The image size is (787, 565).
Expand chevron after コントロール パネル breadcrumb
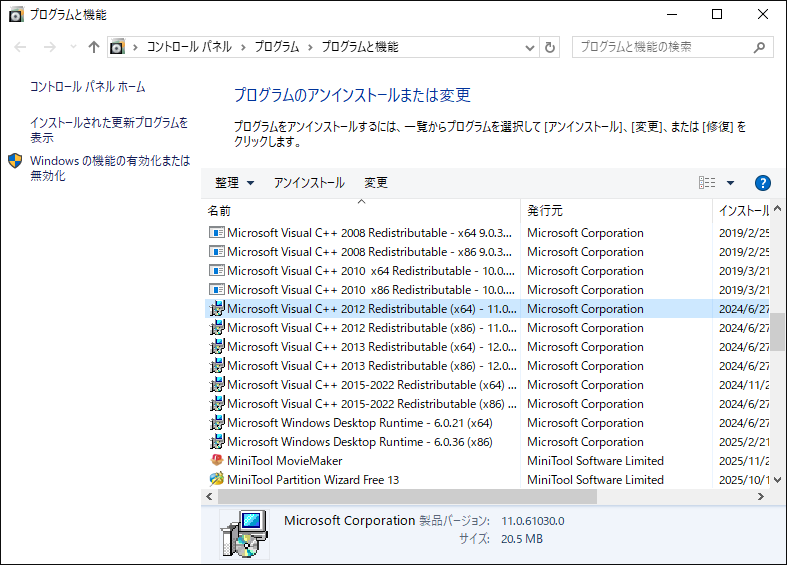click(x=243, y=47)
